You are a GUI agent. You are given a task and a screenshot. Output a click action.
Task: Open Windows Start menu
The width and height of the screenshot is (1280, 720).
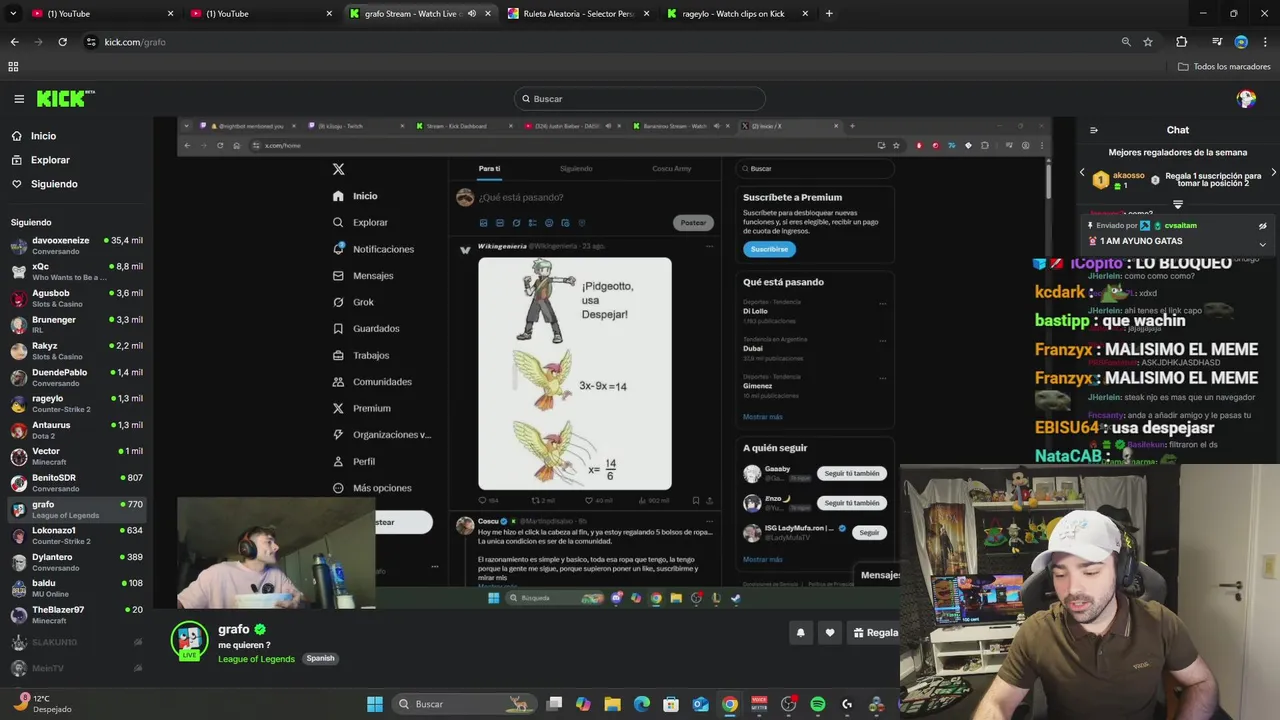[x=375, y=704]
